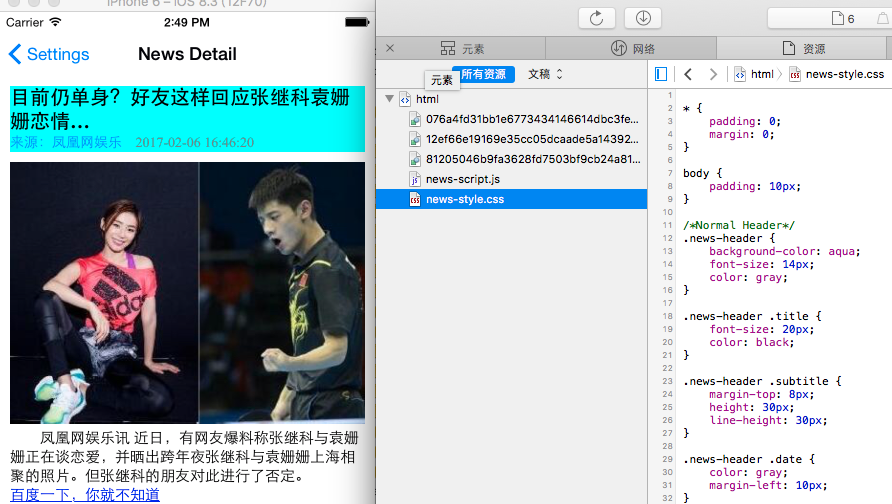Select news-style.css in the resource list

[511, 199]
